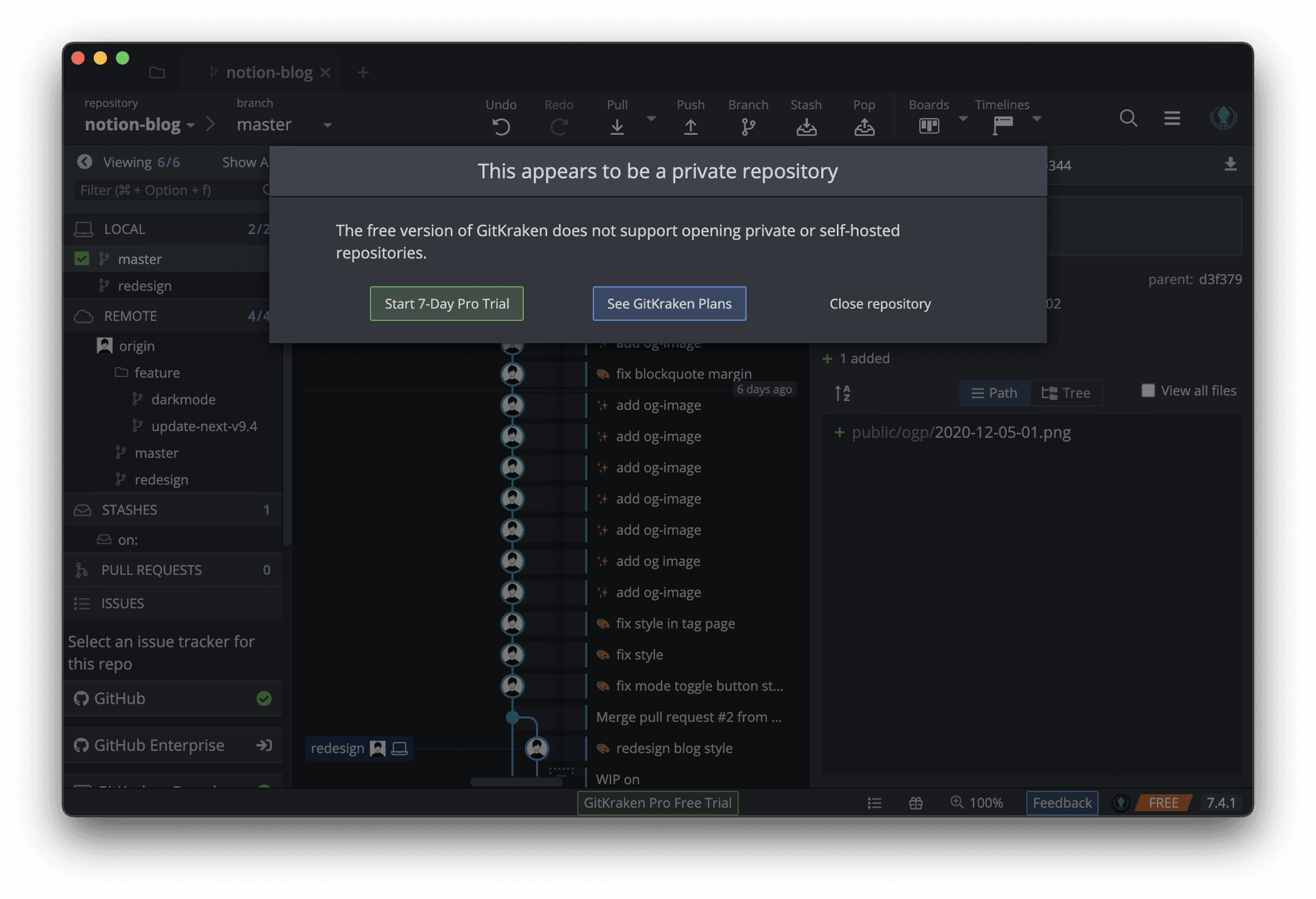Click the download icon above the commit details
1316x899 pixels.
click(x=1230, y=164)
